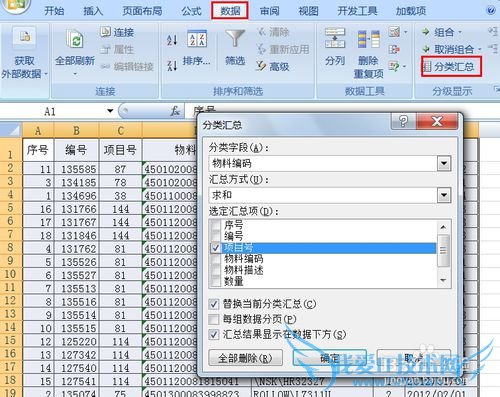
Task: Click 删除重复项 remove duplicates icon
Action: click(x=369, y=39)
